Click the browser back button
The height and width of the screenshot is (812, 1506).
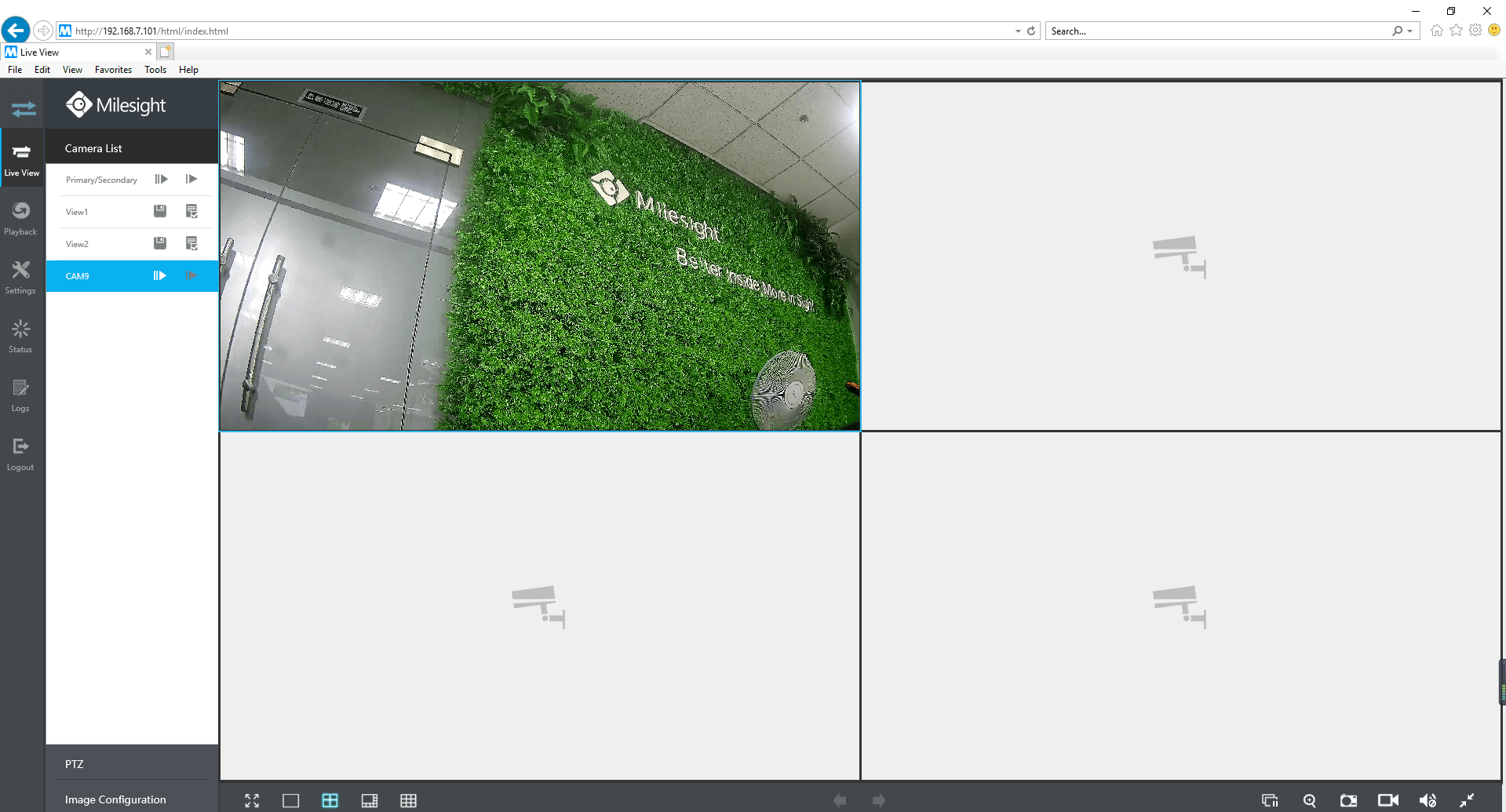[x=16, y=31]
